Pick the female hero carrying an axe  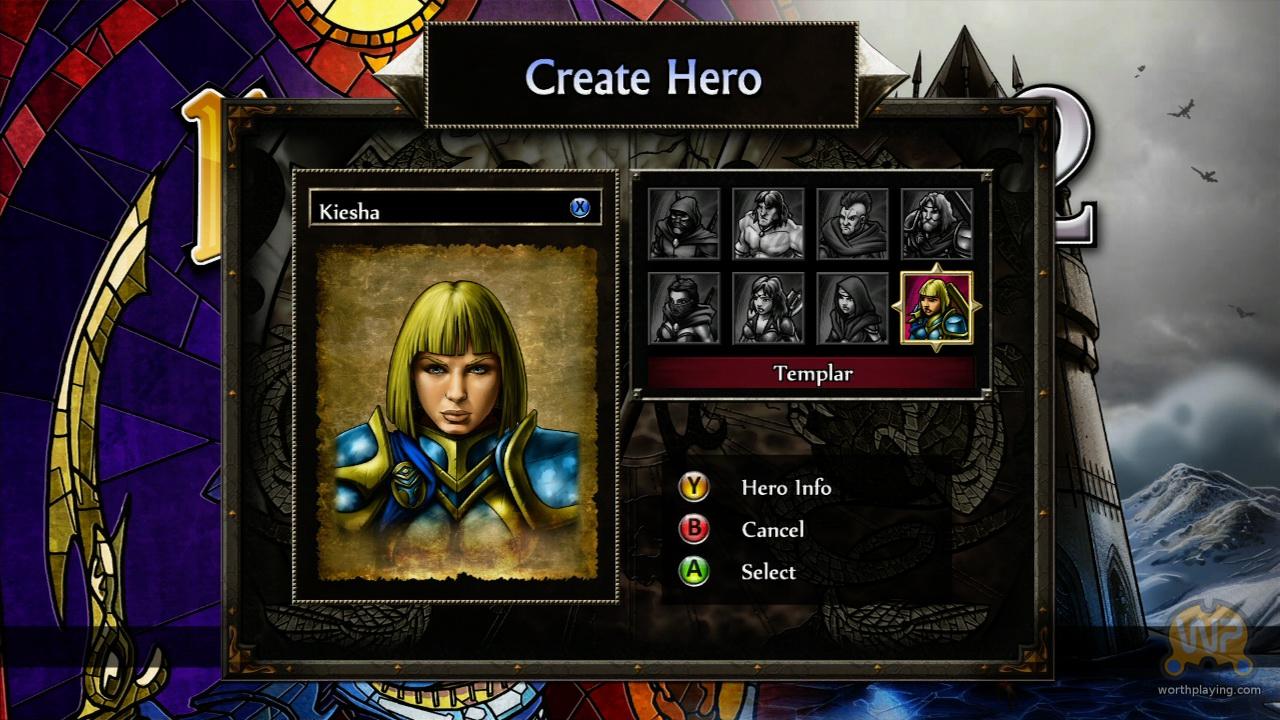(768, 308)
